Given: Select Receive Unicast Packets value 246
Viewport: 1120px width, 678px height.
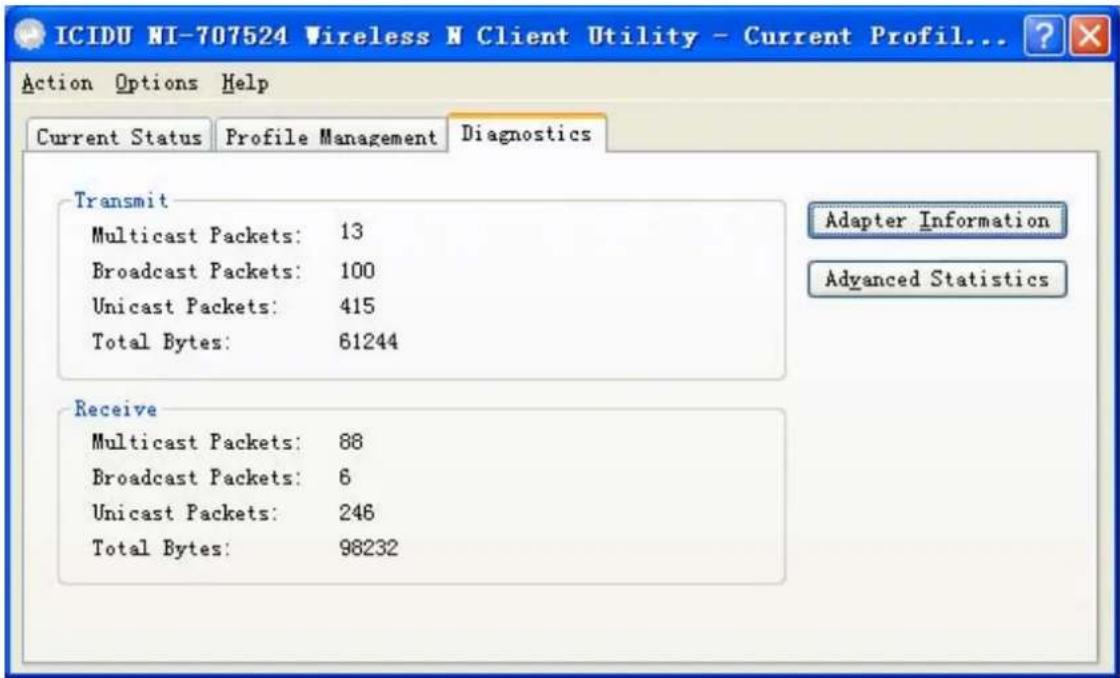Looking at the screenshot, I should point(356,512).
